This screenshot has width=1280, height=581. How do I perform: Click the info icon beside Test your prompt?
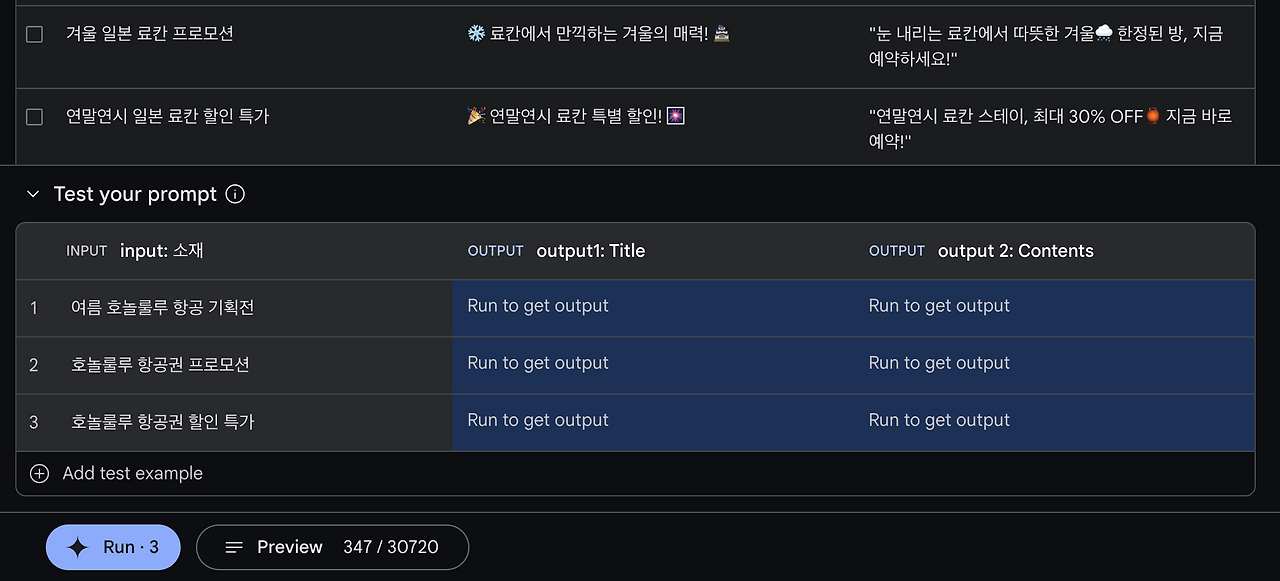click(236, 194)
